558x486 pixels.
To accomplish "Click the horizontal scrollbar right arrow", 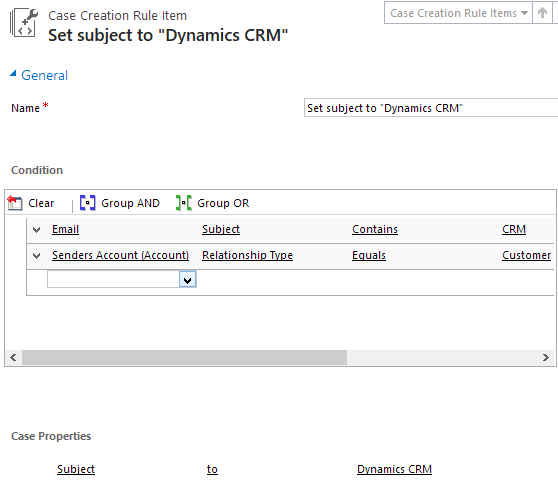I will [546, 357].
